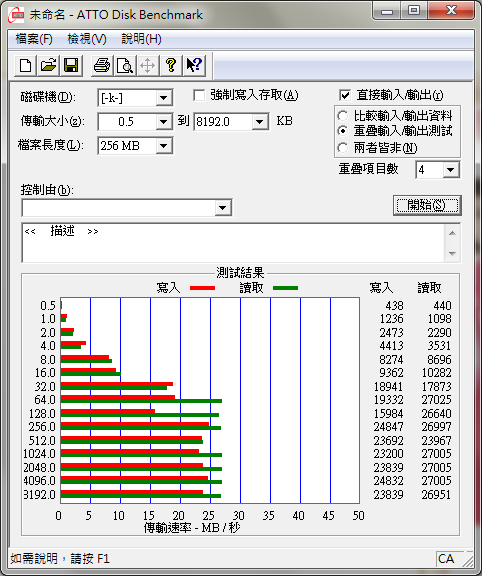Open Print Preview via the magnifier page icon
This screenshot has height=576, width=482.
(x=125, y=66)
